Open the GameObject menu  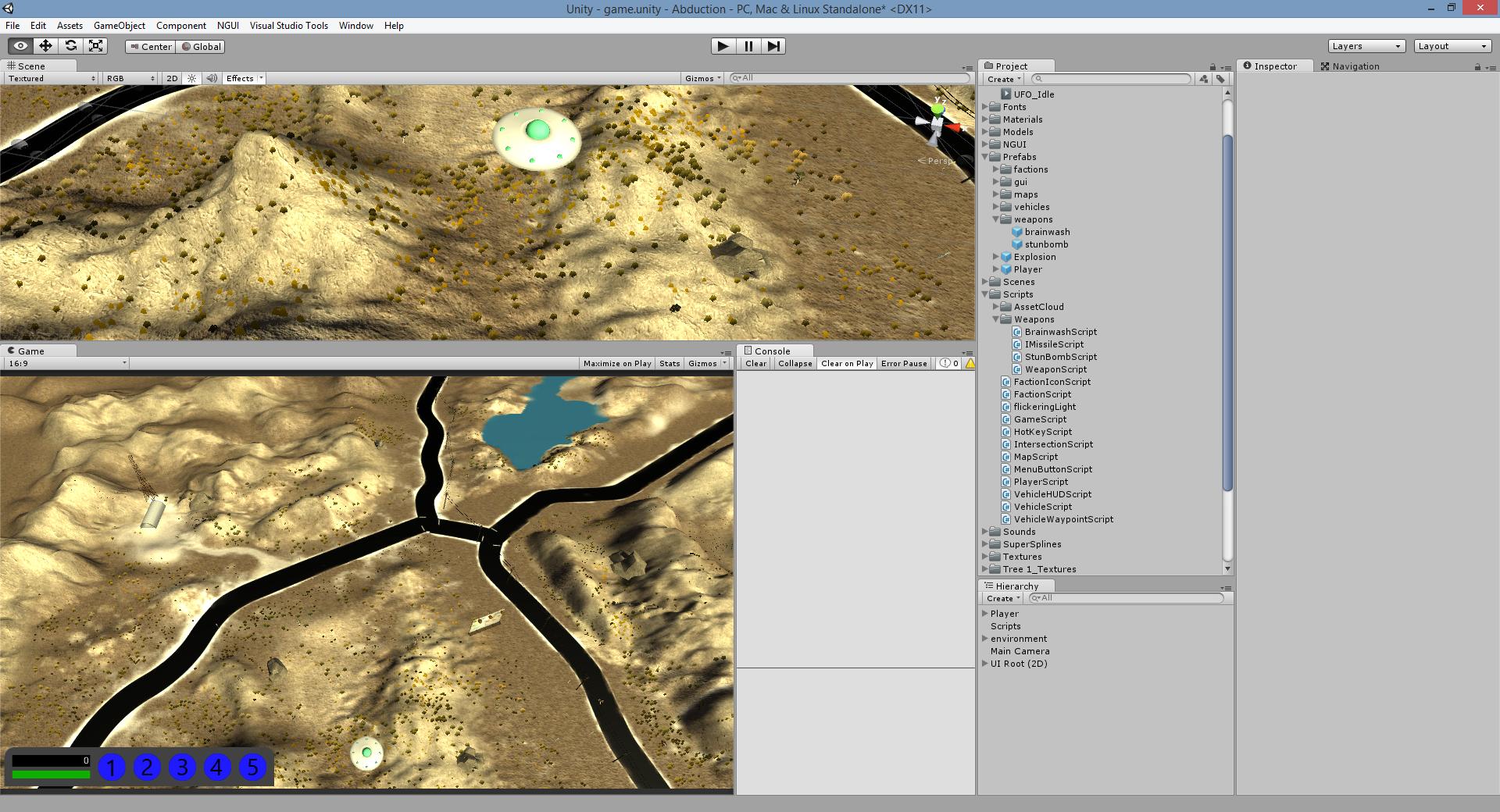click(120, 26)
